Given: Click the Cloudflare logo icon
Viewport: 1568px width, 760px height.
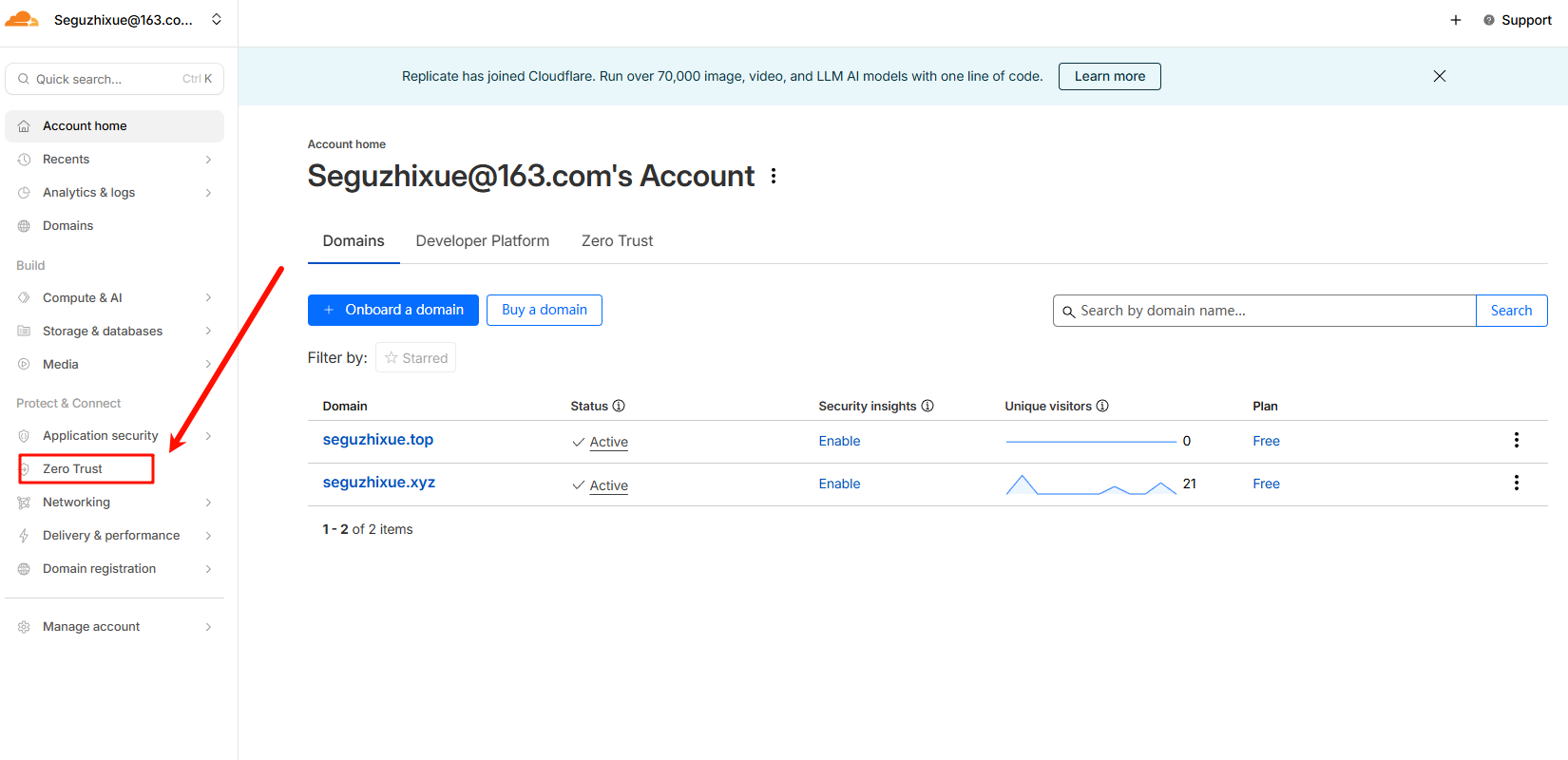Looking at the screenshot, I should point(22,19).
